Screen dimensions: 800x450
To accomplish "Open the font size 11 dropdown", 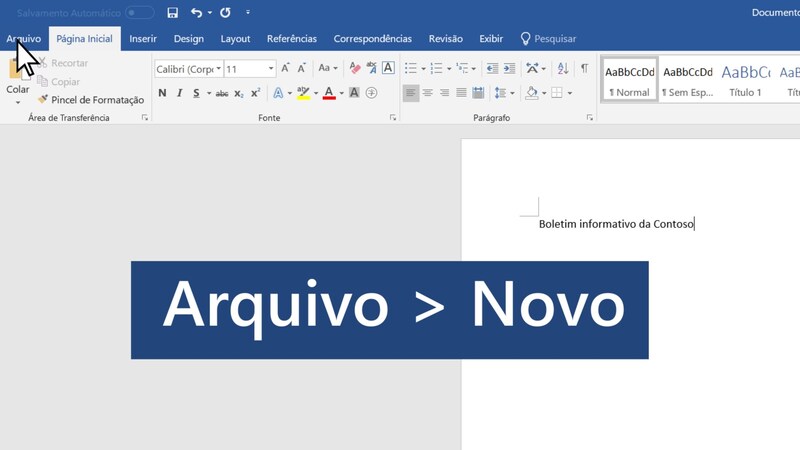I will pos(270,69).
